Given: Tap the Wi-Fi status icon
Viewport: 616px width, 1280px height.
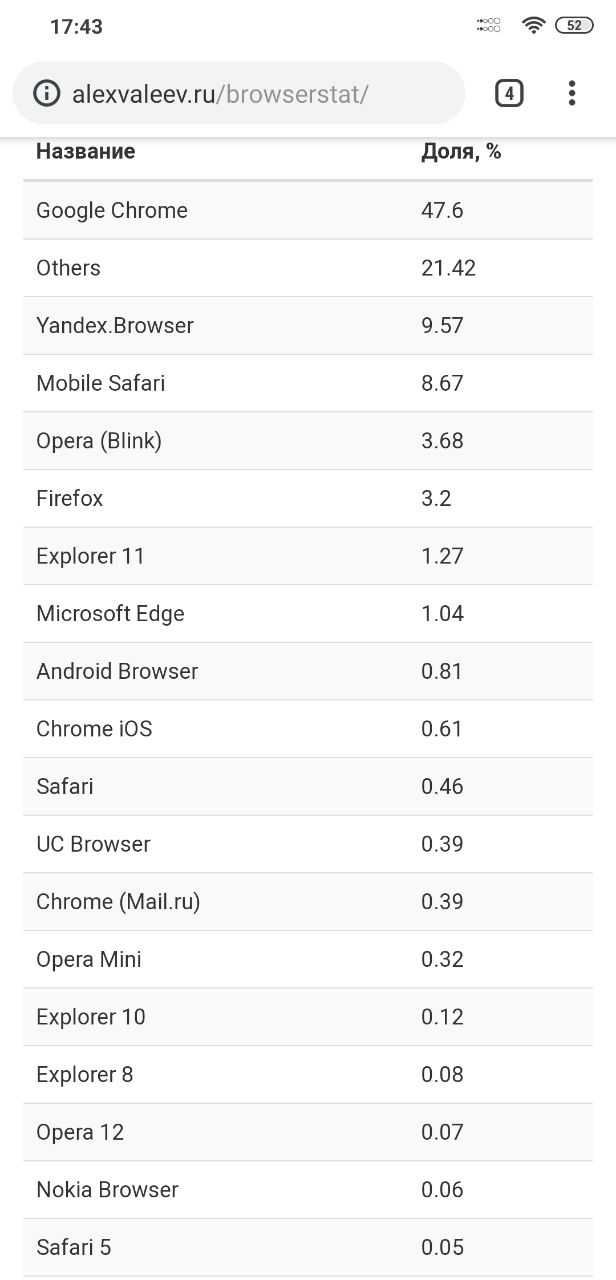Looking at the screenshot, I should (x=533, y=26).
